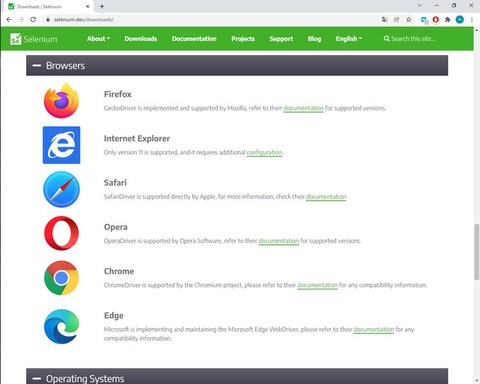Image resolution: width=480 pixels, height=384 pixels.
Task: Open the Blog page
Action: [314, 39]
